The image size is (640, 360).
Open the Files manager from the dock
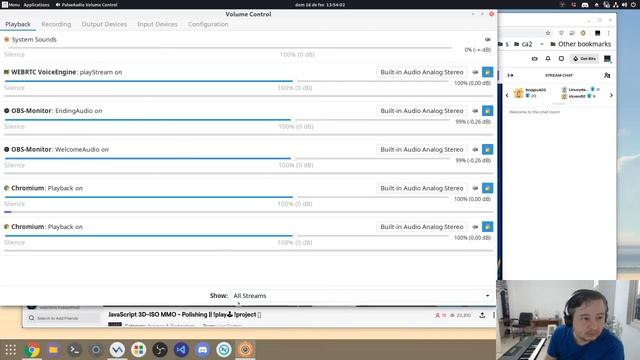pos(53,350)
